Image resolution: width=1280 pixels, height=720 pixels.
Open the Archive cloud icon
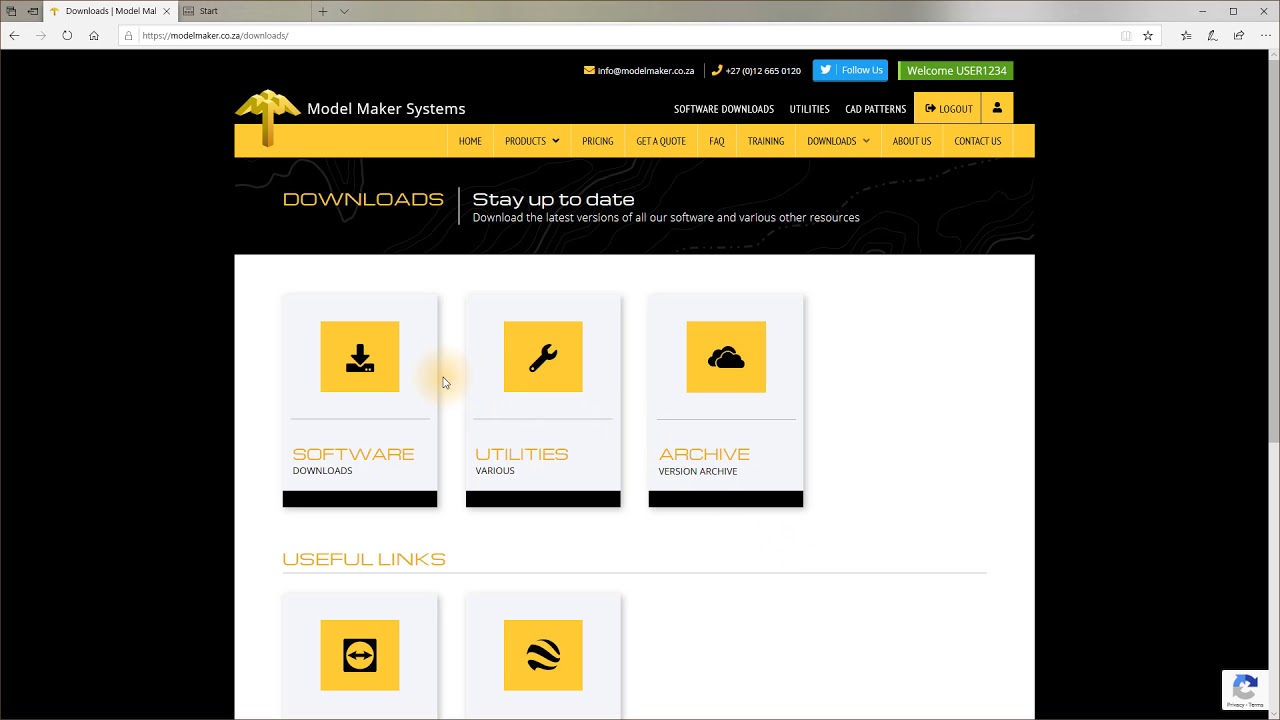click(x=726, y=357)
